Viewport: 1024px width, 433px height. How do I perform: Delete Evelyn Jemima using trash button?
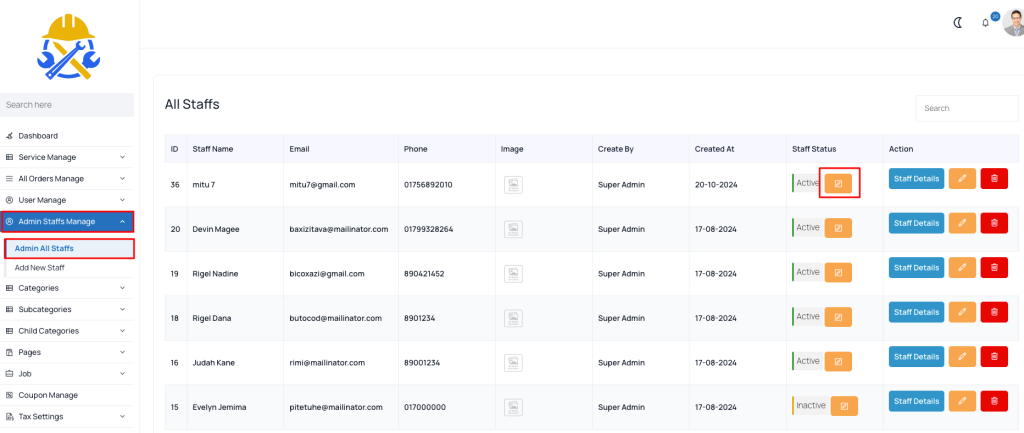pyautogui.click(x=994, y=401)
